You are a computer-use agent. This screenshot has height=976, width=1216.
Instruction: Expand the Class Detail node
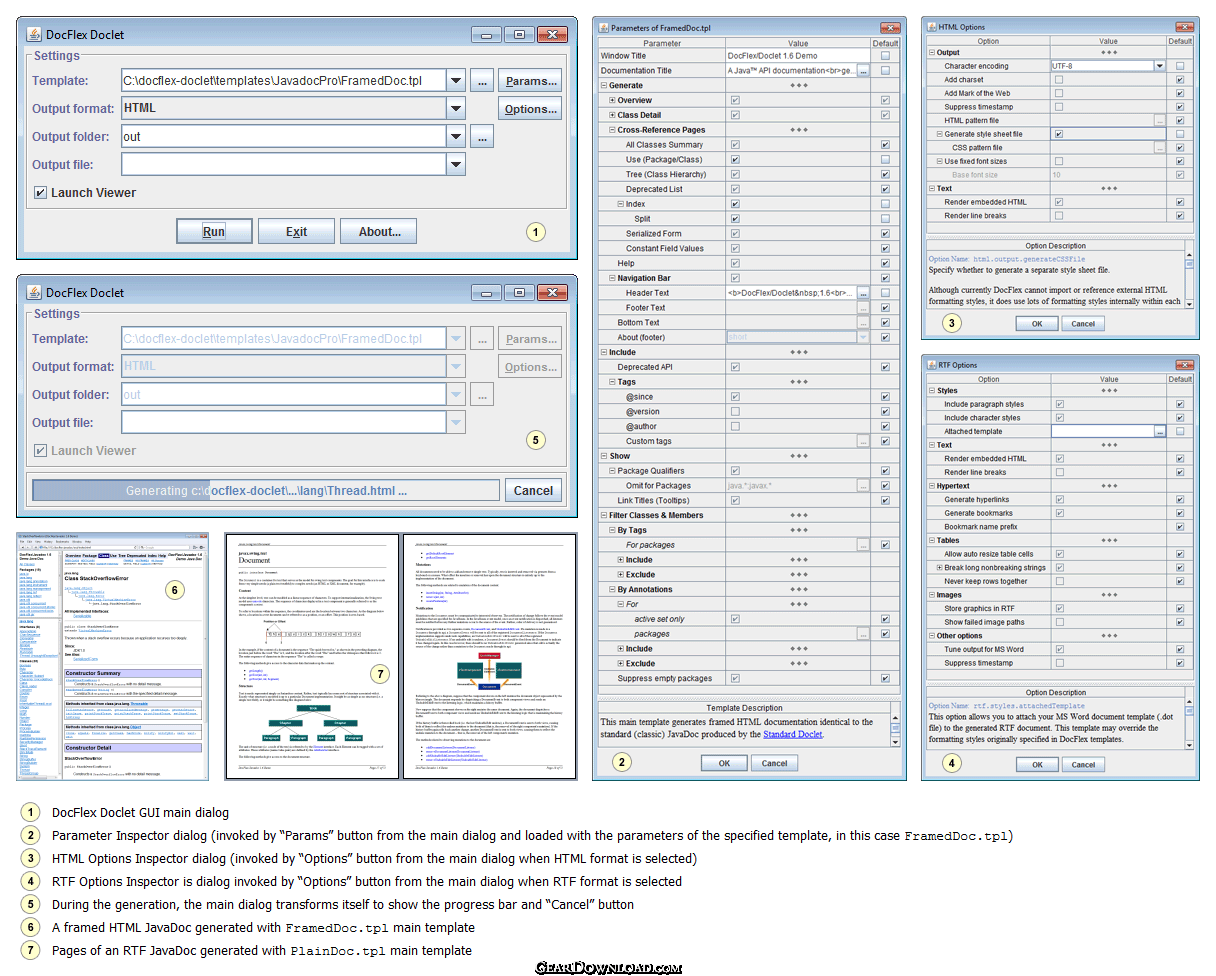click(613, 115)
